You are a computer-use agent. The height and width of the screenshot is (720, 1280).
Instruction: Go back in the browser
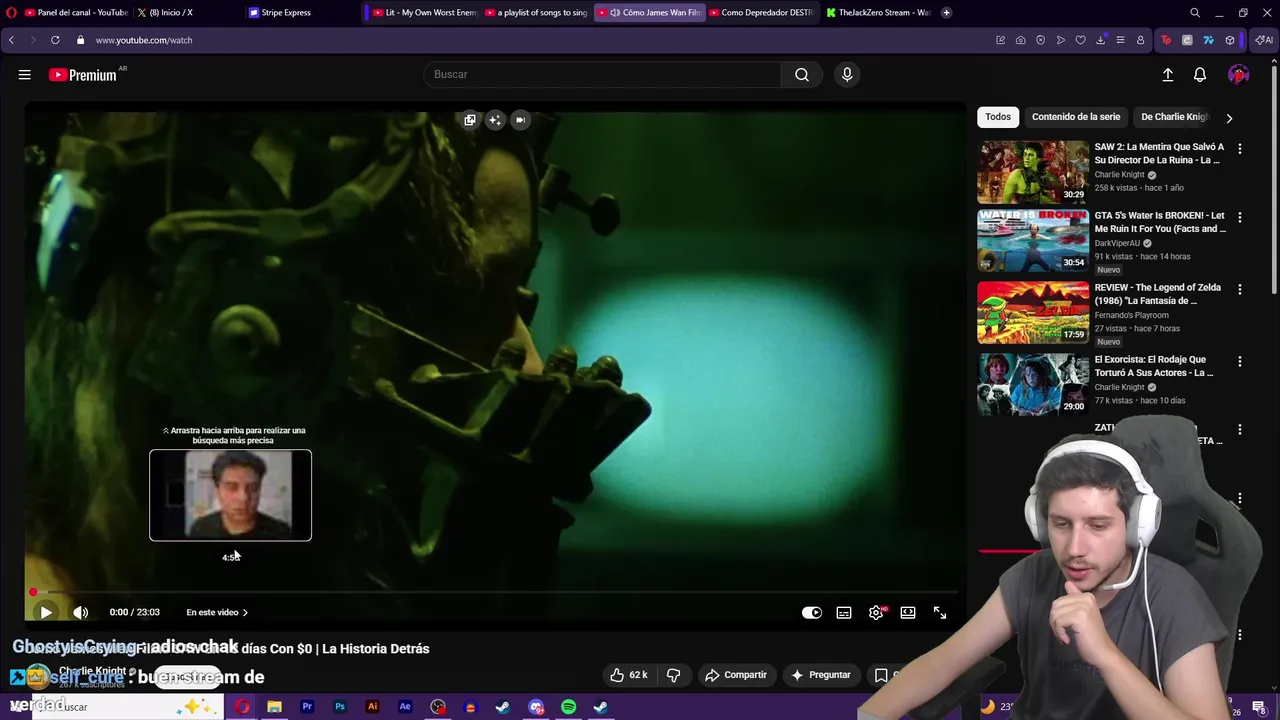[x=11, y=40]
